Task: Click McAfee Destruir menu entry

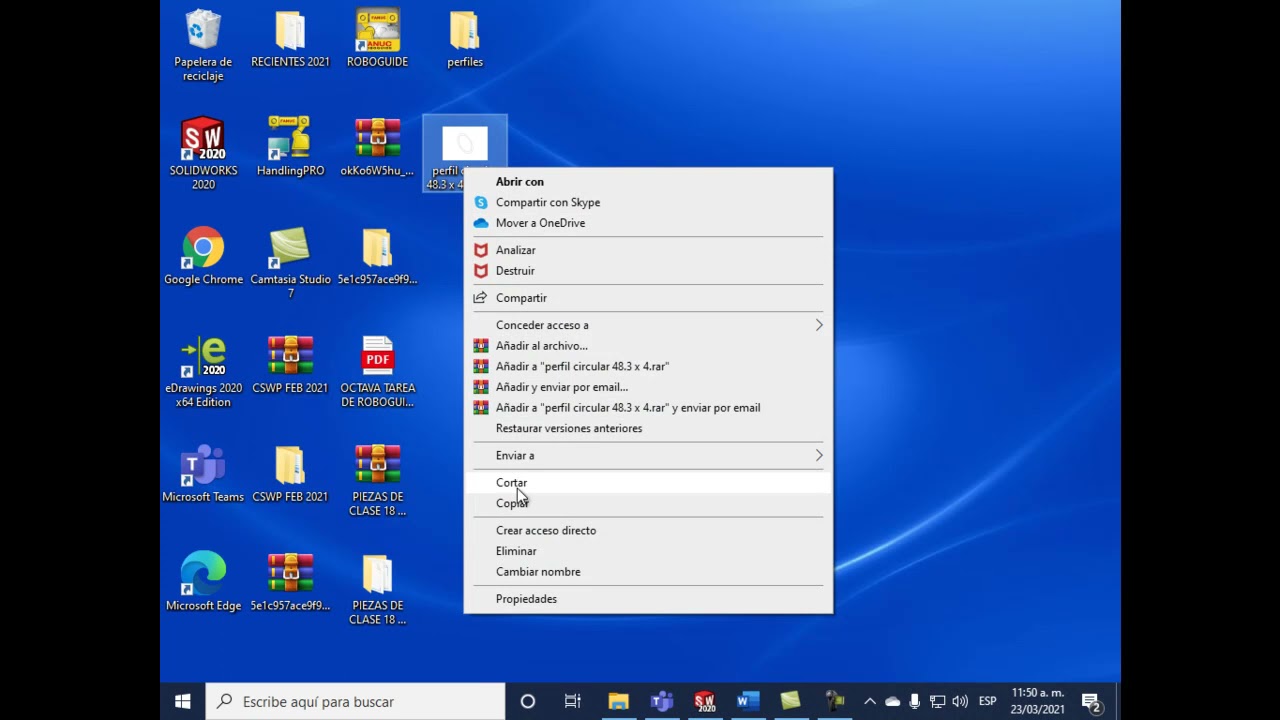Action: (x=648, y=271)
